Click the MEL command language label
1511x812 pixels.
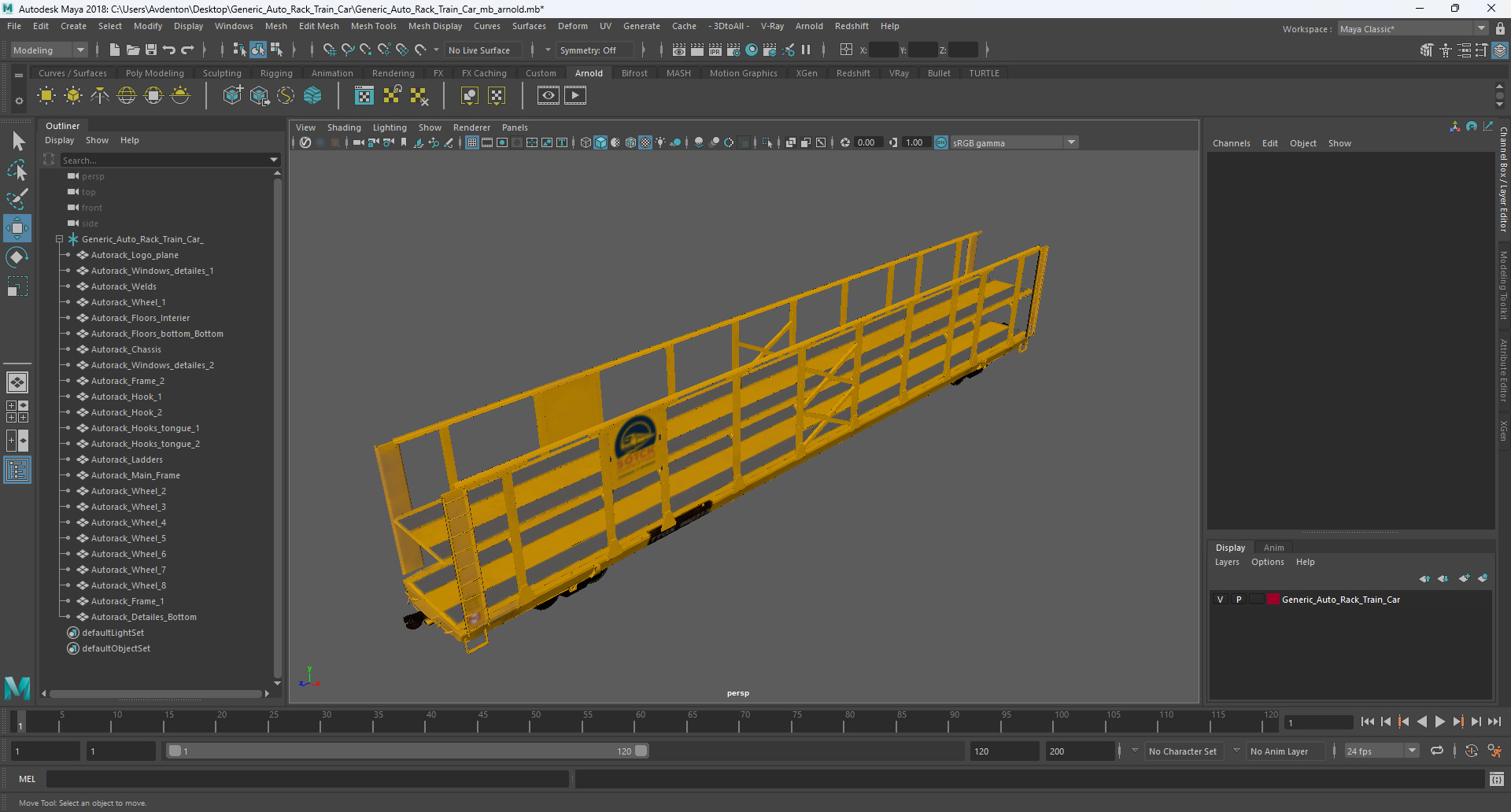tap(28, 779)
